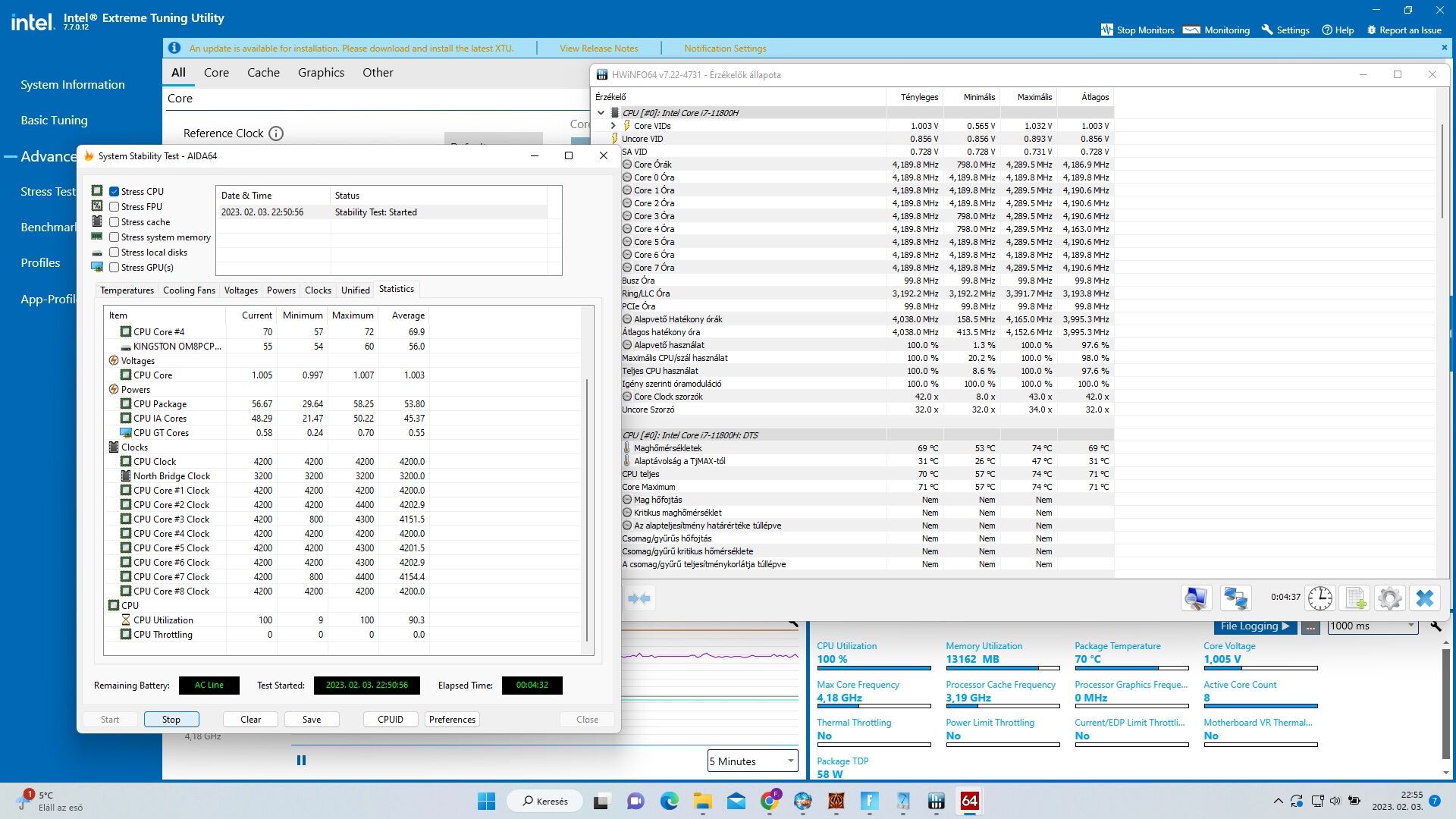Image resolution: width=1456 pixels, height=819 pixels.
Task: Switch to Cooling Fans tab
Action: pyautogui.click(x=189, y=290)
